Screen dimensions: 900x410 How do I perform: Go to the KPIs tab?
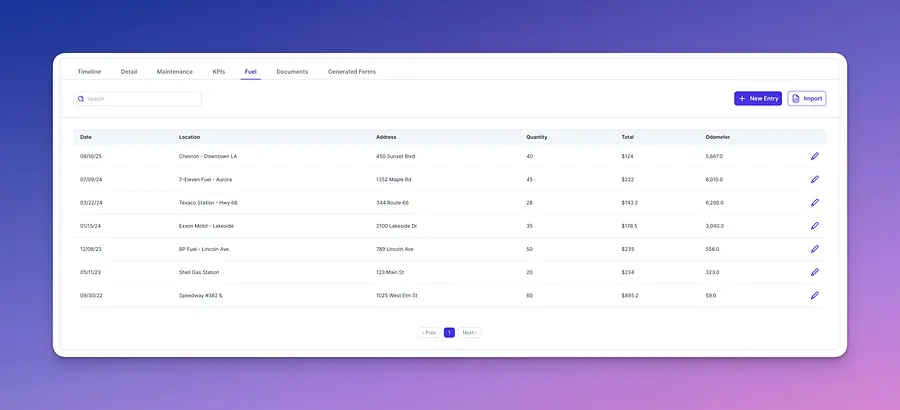click(x=219, y=72)
